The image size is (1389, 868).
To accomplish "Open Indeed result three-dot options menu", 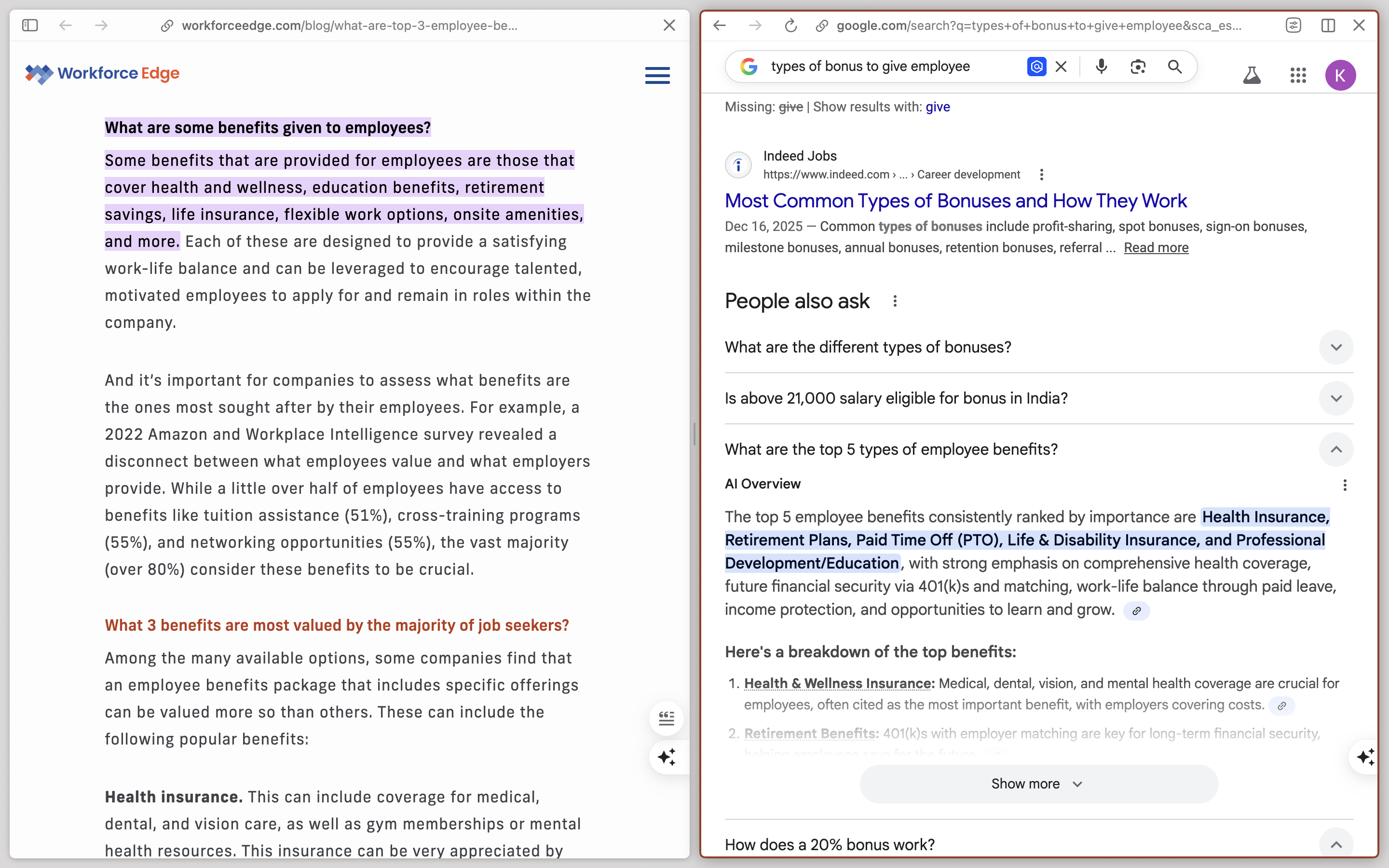I will [1041, 175].
